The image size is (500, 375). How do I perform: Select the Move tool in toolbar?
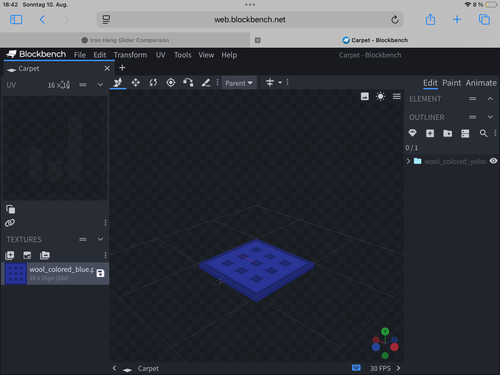(x=118, y=82)
